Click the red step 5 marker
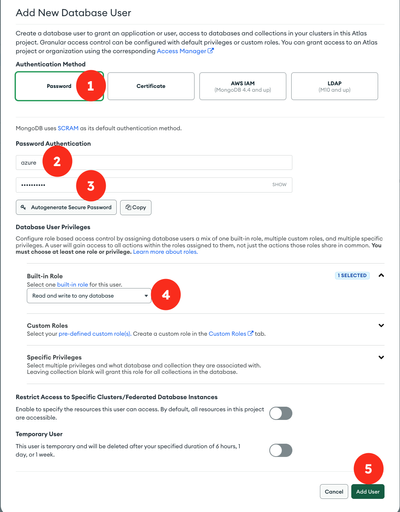Screen dimensions: 400x512 368,468
